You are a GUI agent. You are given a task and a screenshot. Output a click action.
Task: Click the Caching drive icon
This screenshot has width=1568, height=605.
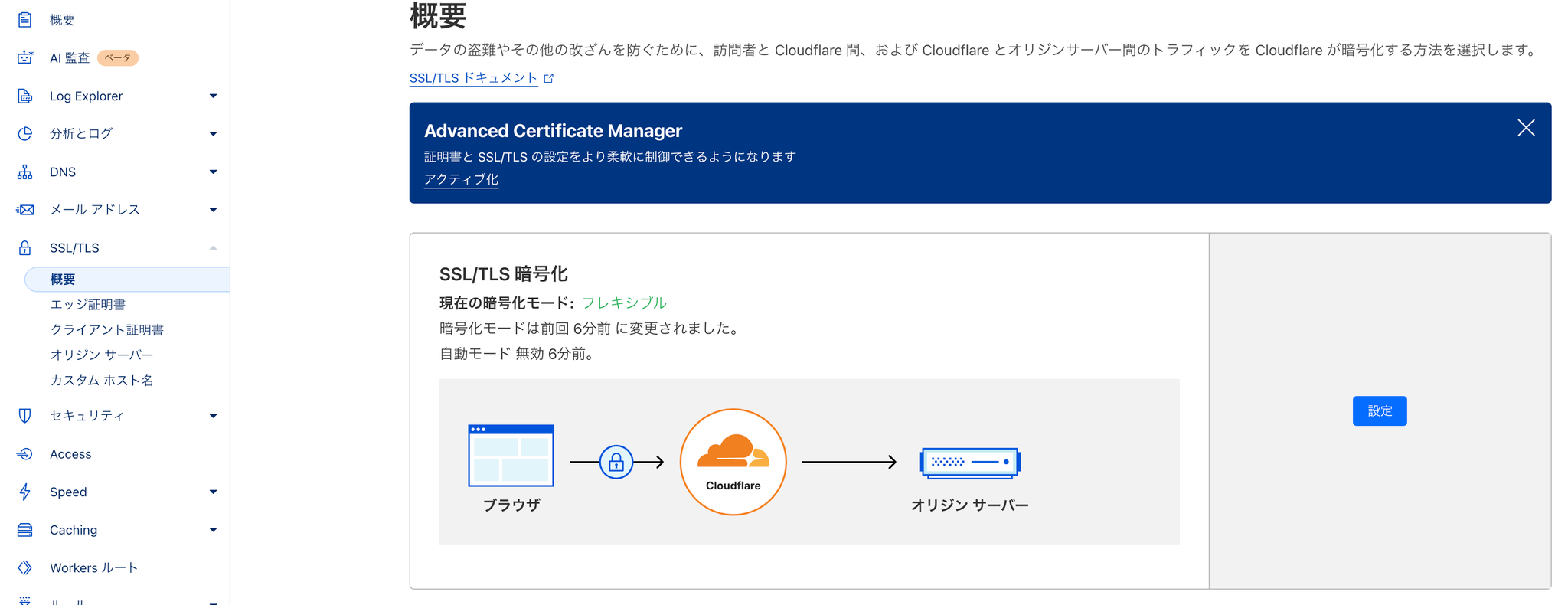(25, 530)
